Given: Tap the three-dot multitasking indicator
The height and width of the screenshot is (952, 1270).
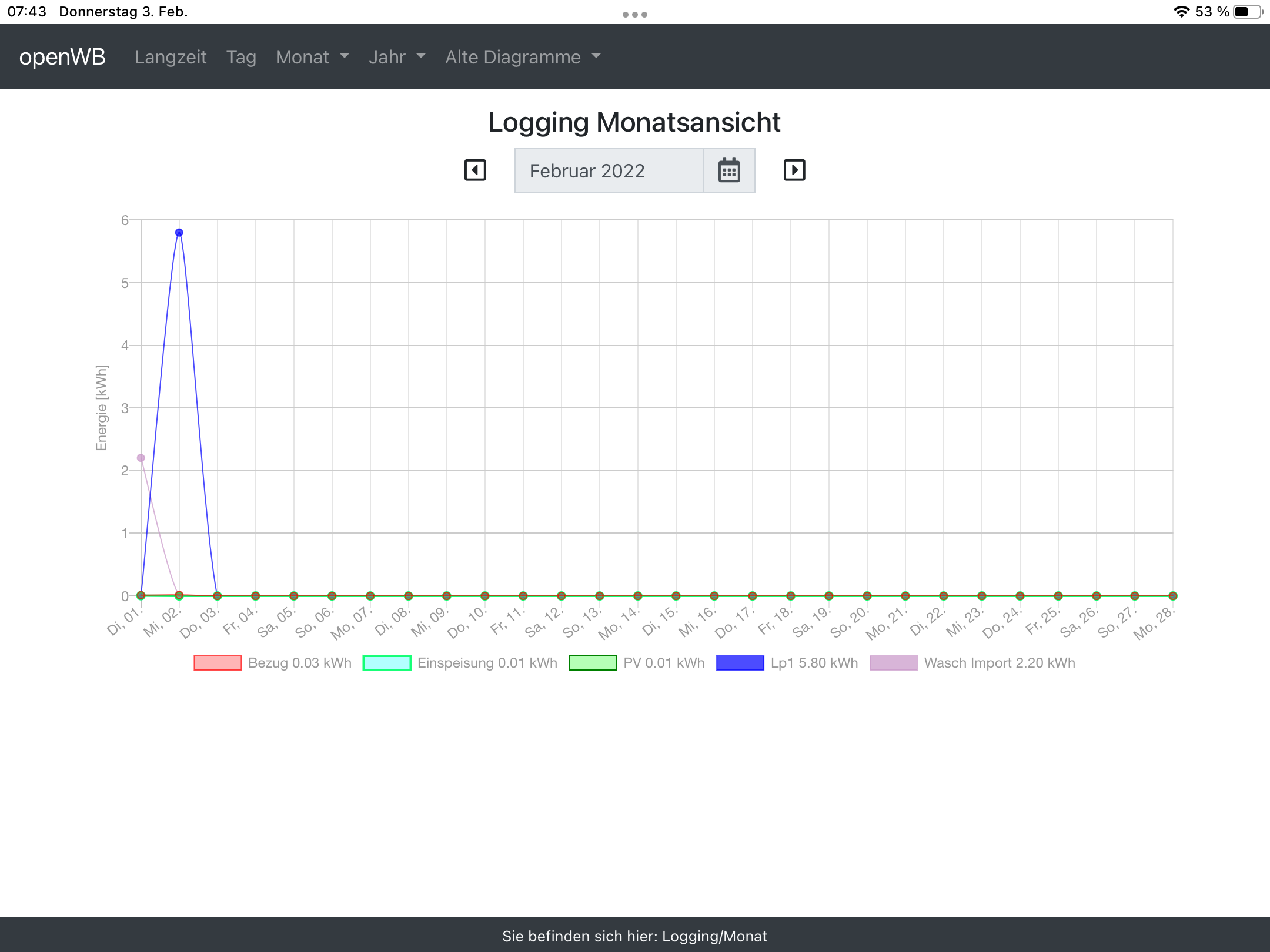Looking at the screenshot, I should 634,15.
